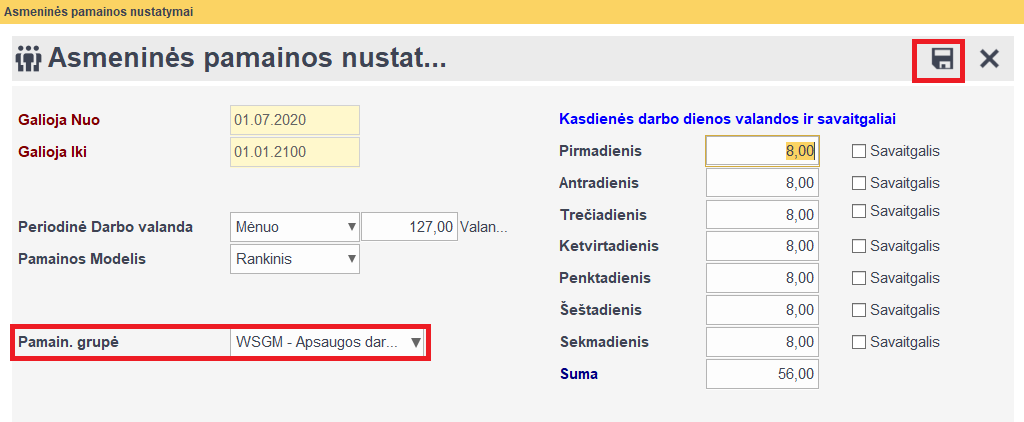Toggle Savaitgalis checkbox for Antradienis
Viewport: 1024px width, 422px height.
point(858,183)
